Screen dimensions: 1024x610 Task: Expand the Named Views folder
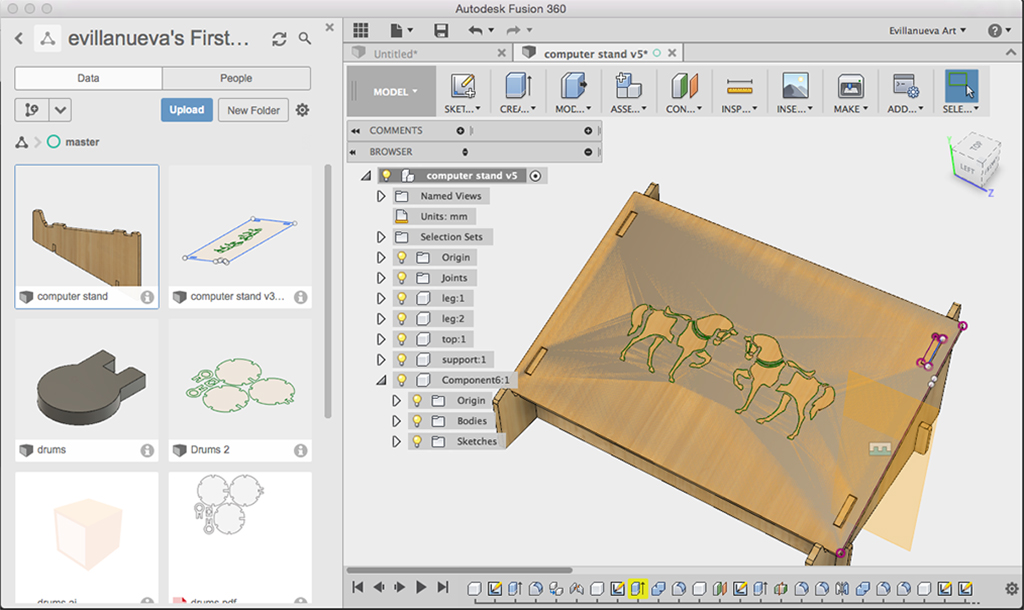point(381,196)
